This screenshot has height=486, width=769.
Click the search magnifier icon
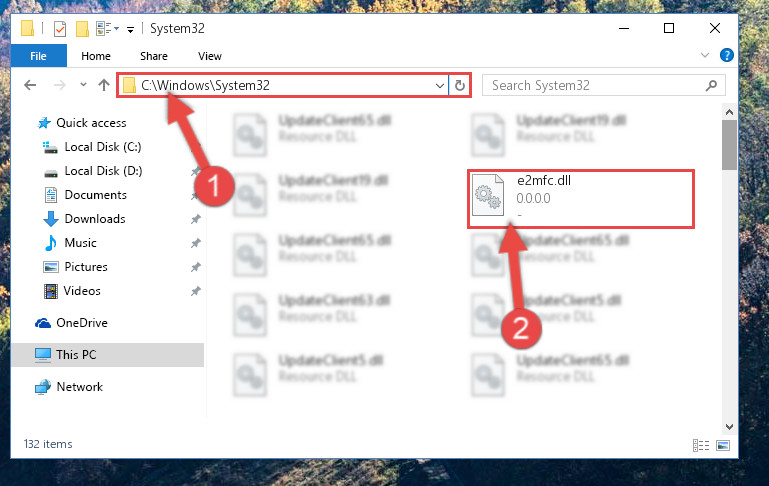coord(711,85)
